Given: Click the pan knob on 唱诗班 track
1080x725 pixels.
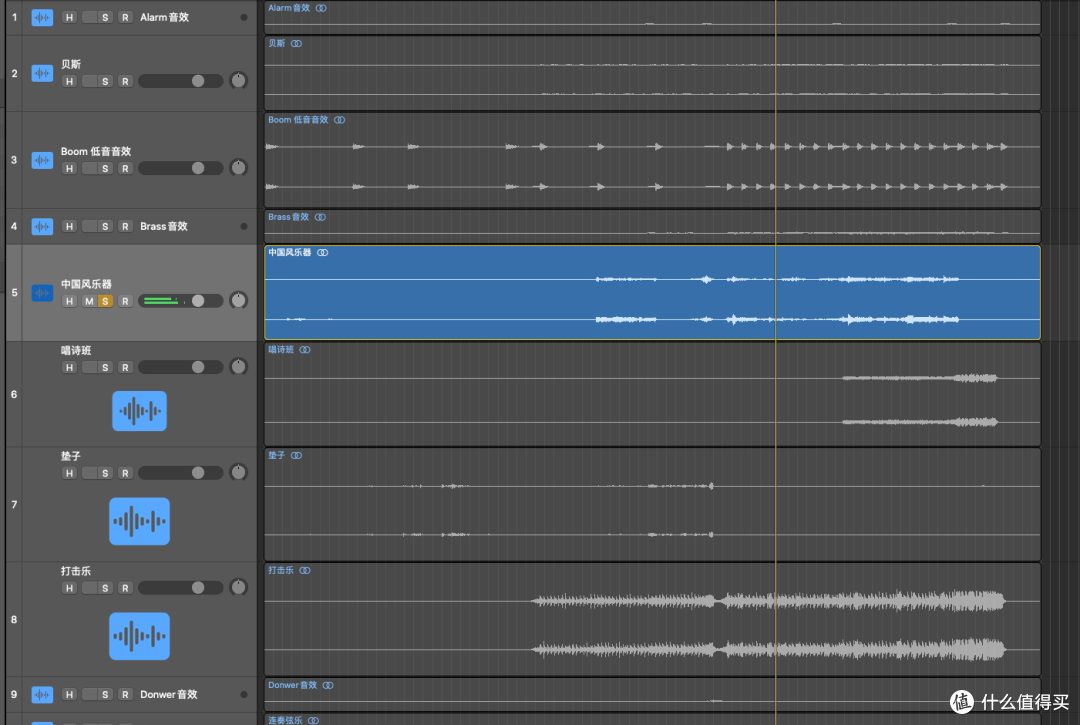Looking at the screenshot, I should click(x=238, y=366).
